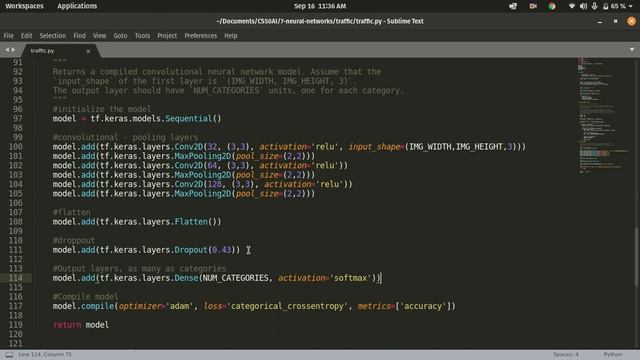Screen dimensions: 640x360
Task: Click line number 117 in gutter
Action: coord(16,306)
